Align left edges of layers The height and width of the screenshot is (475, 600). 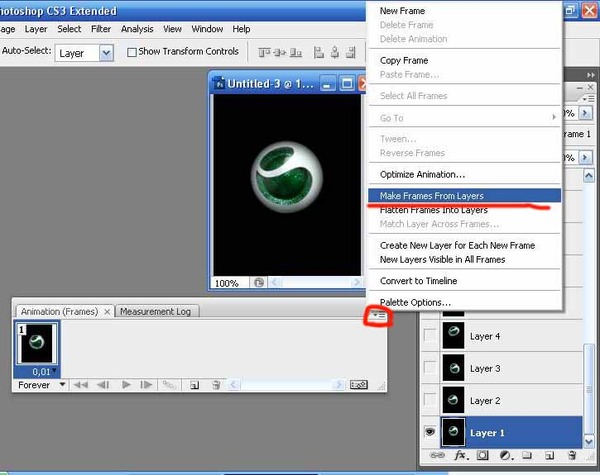tap(319, 52)
